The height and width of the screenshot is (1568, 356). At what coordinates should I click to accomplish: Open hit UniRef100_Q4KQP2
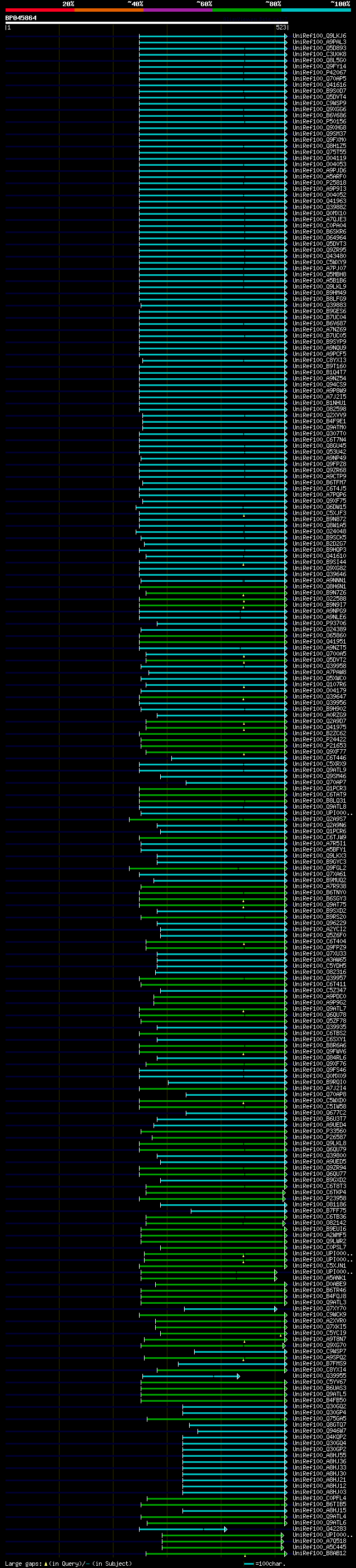click(x=319, y=1437)
